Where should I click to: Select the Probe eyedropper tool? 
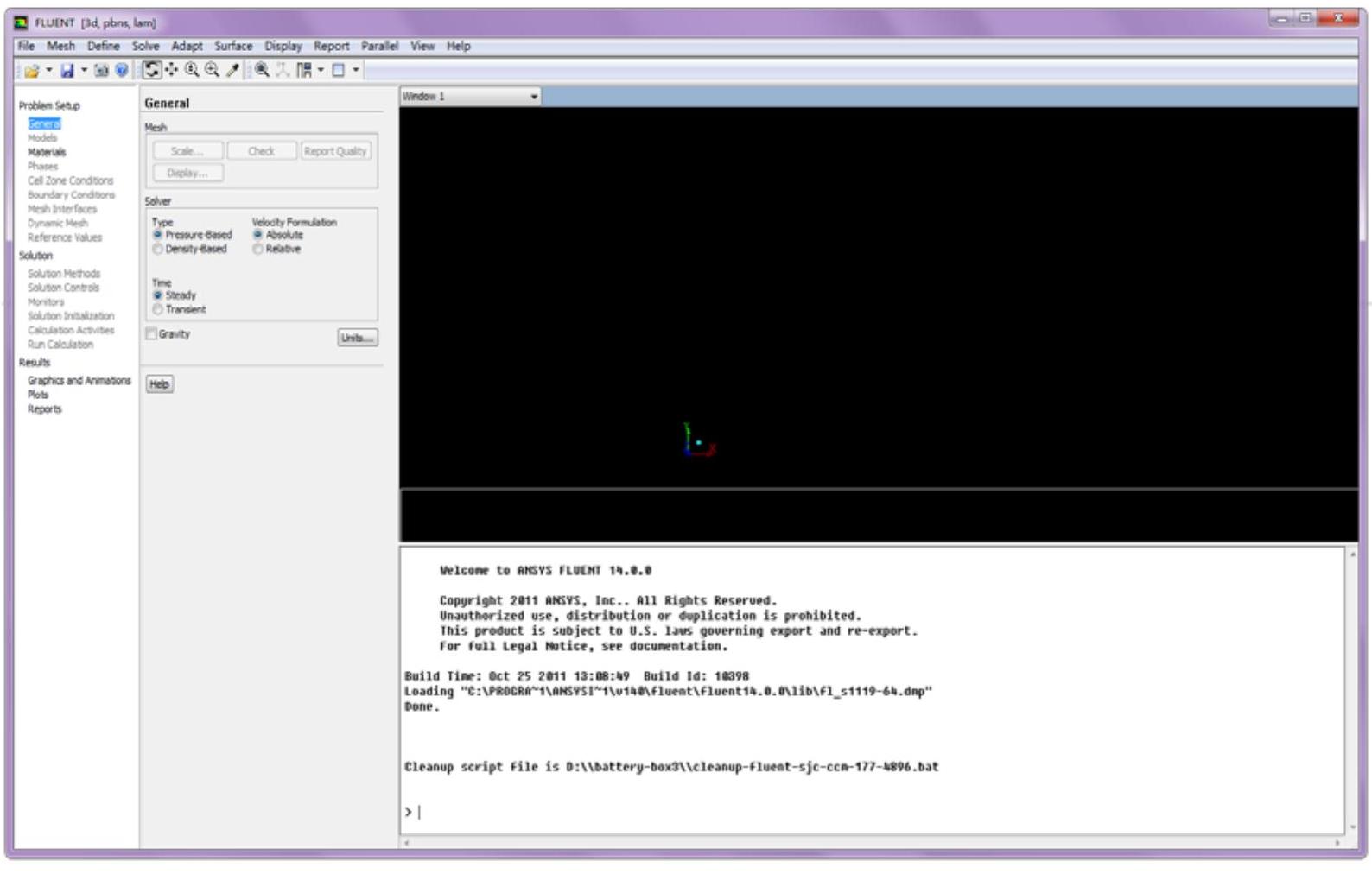(232, 70)
